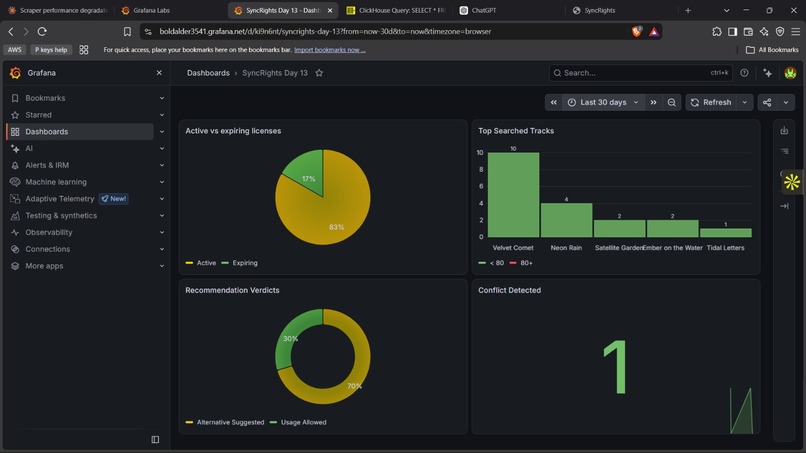Open the AWS bookmark
This screenshot has height=453, width=806.
[x=14, y=50]
